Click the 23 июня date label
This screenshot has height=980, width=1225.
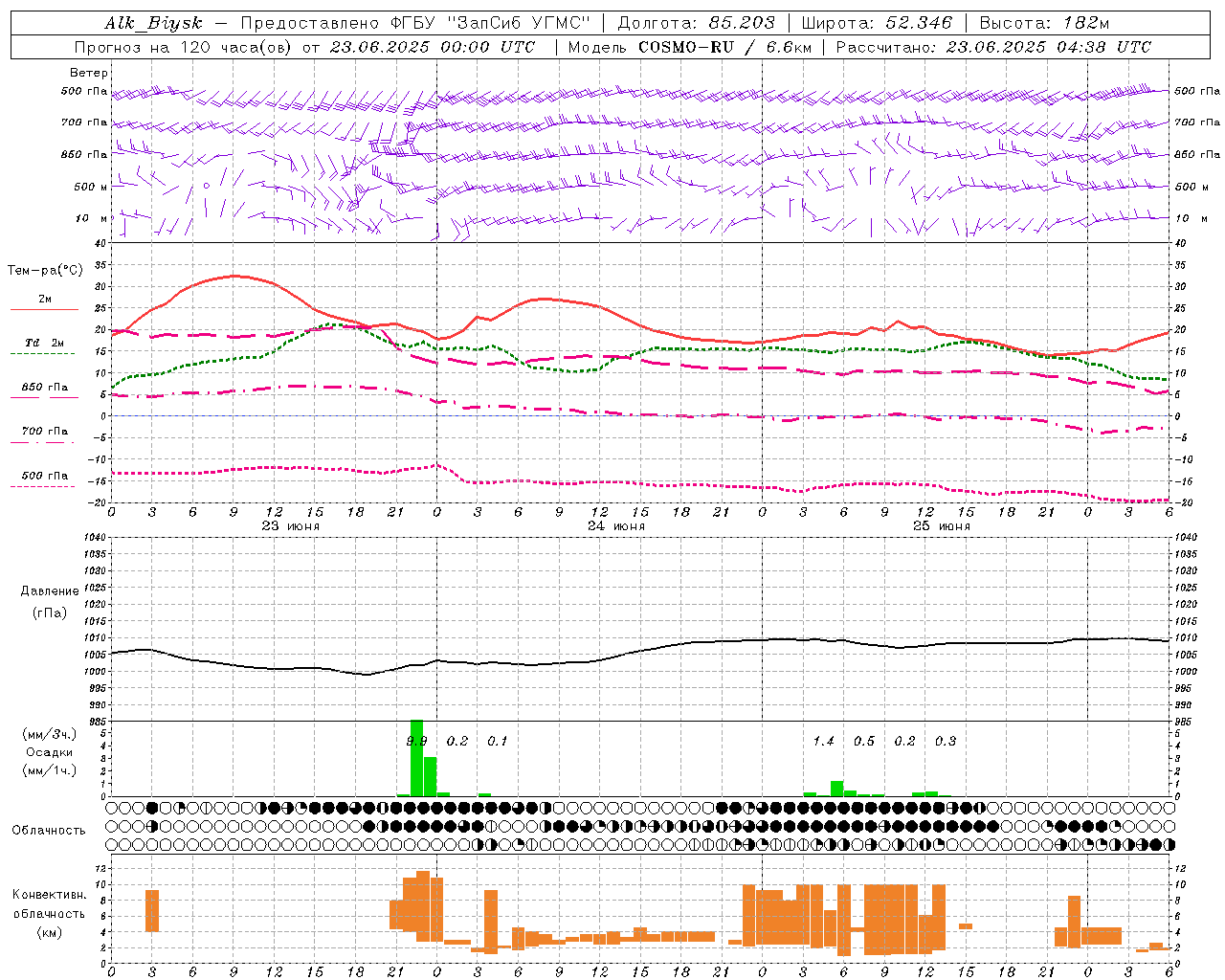click(x=290, y=526)
